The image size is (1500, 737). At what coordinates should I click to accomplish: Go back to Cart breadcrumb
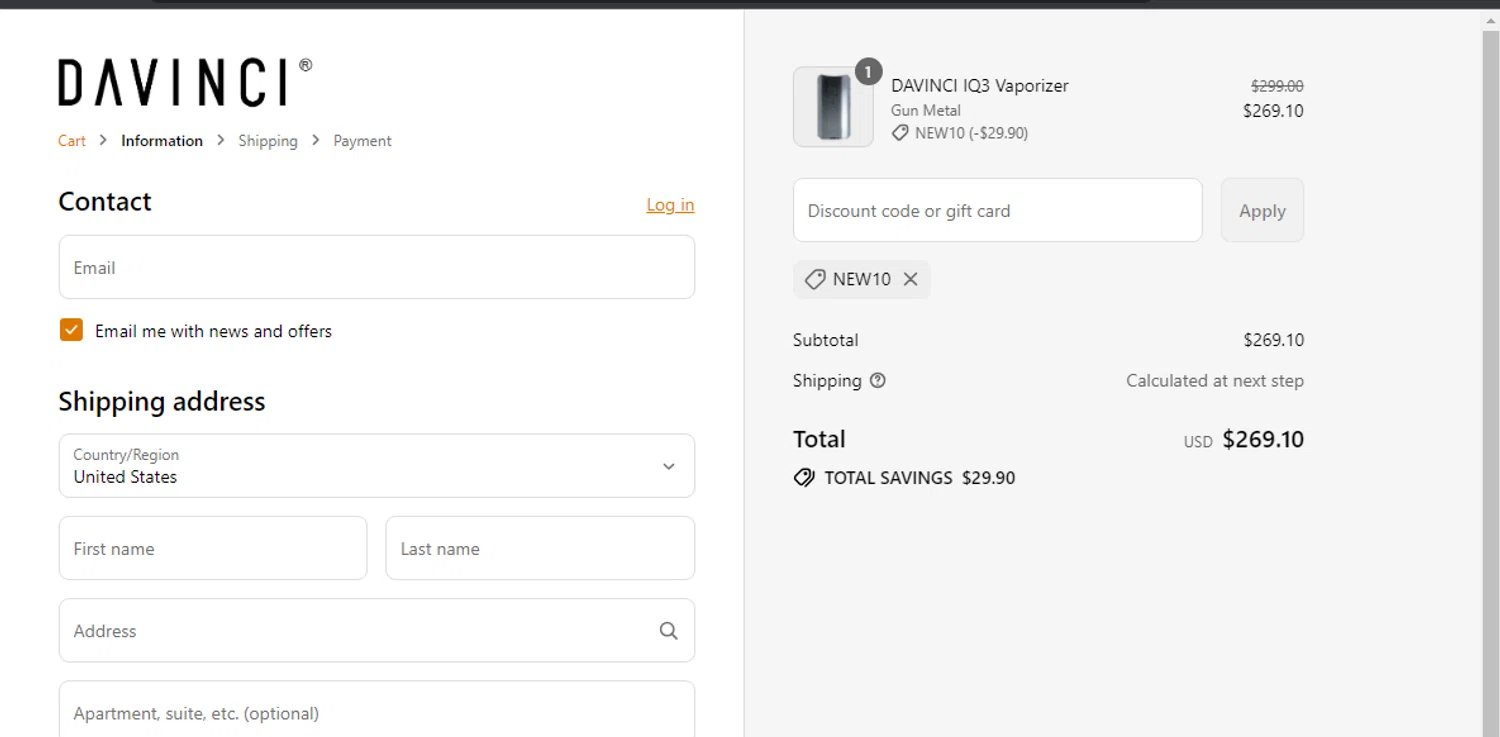point(72,141)
